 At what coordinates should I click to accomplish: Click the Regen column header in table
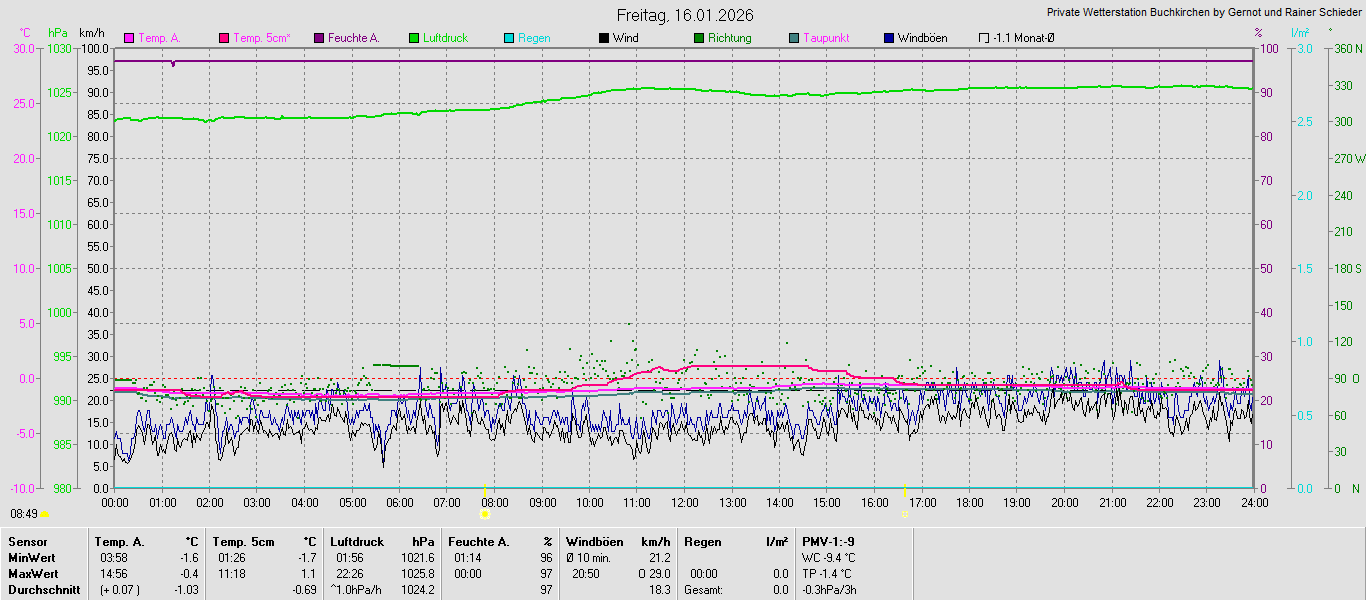702,542
